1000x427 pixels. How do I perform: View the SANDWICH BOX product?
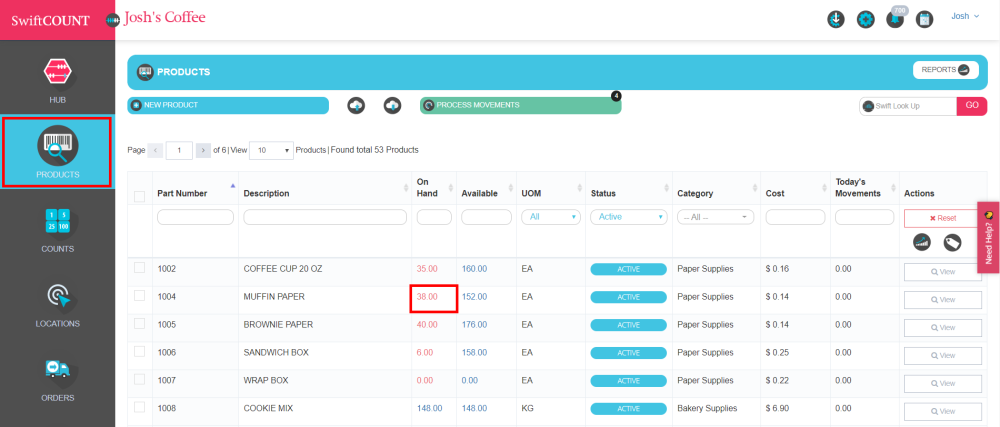943,356
